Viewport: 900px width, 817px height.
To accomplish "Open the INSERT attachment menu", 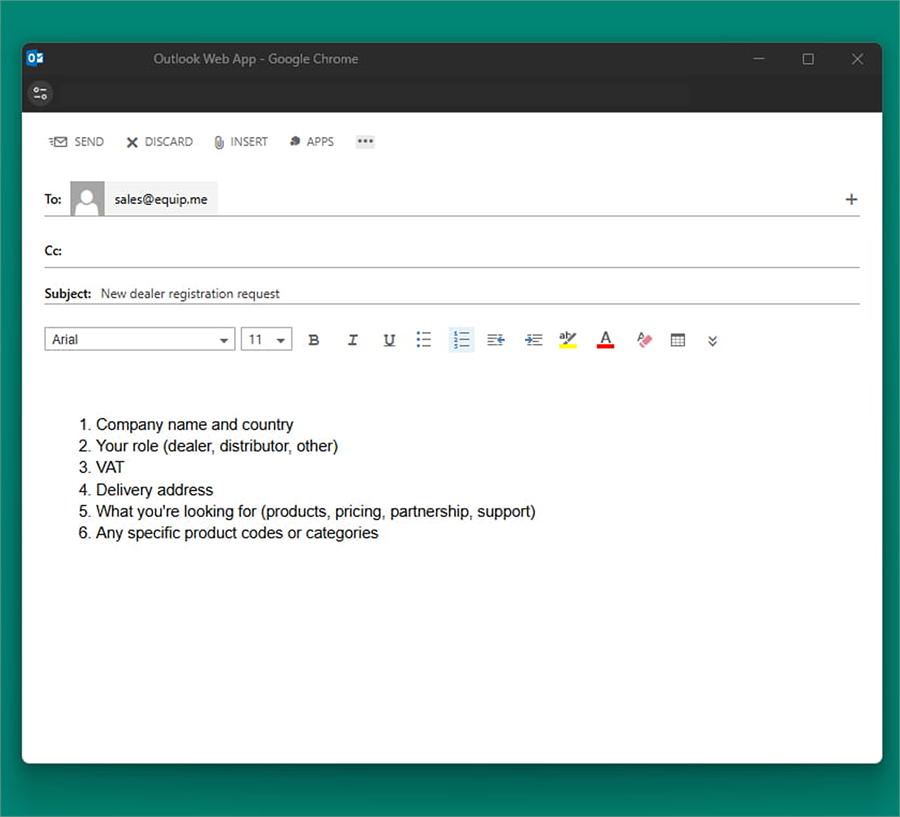I will coord(240,142).
